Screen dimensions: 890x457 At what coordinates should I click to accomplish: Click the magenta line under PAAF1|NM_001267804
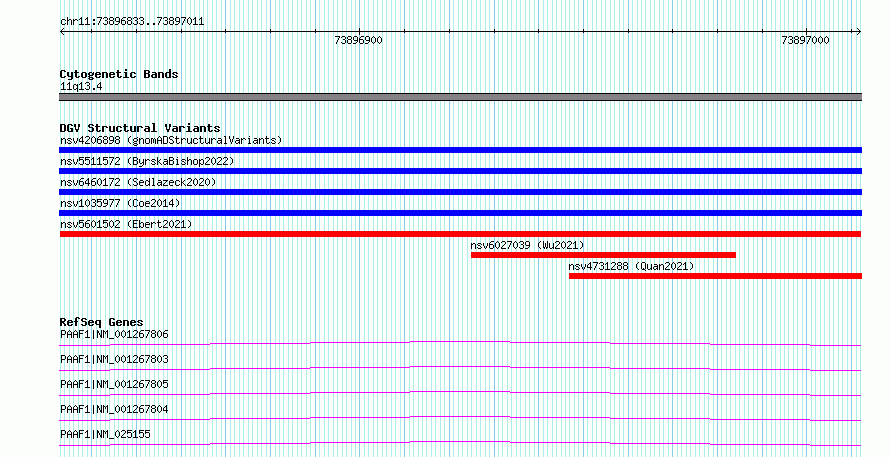click(x=460, y=418)
